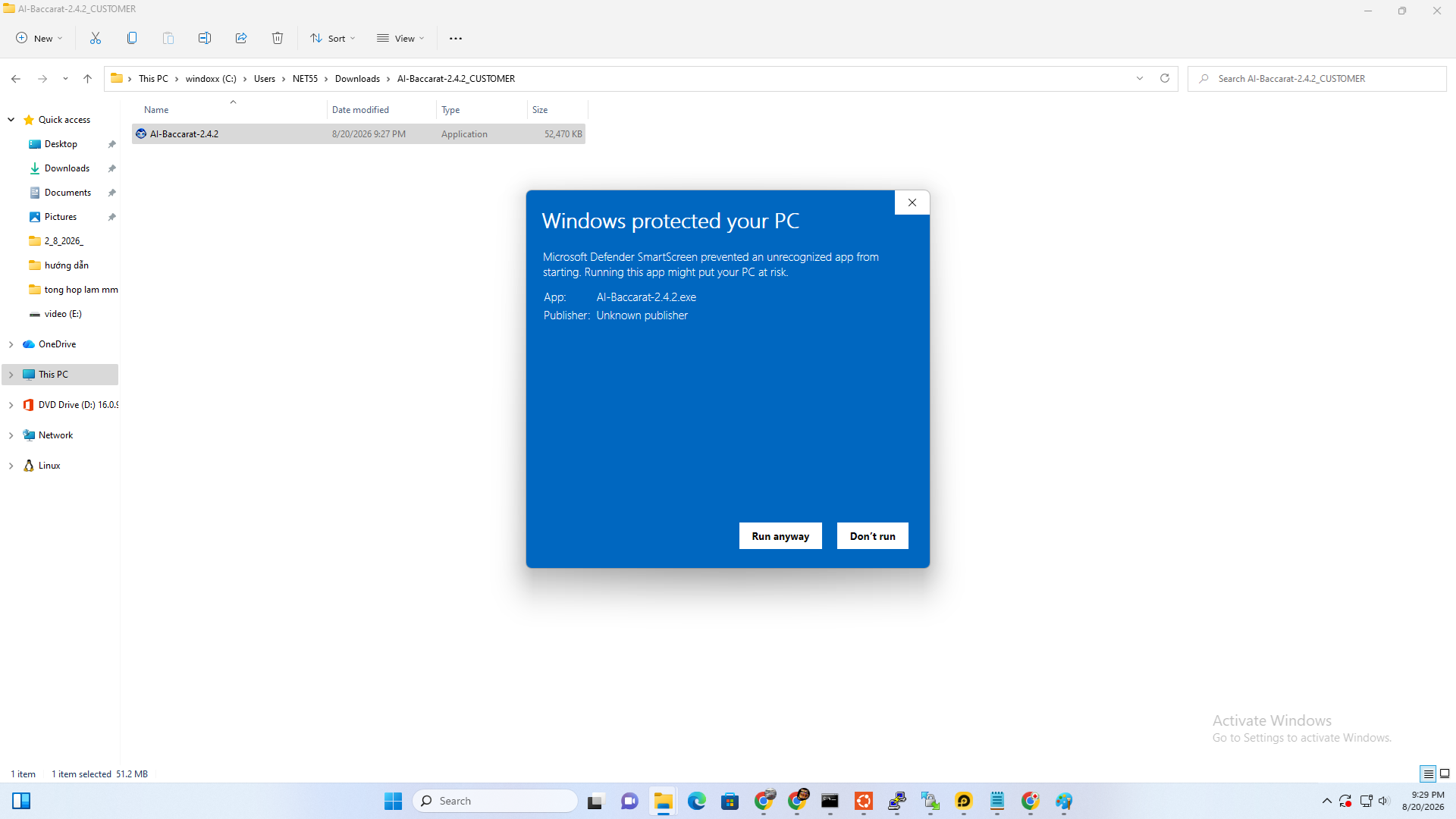Screen dimensions: 1456x819
Task: Open Chat app on taskbar
Action: pos(629,801)
